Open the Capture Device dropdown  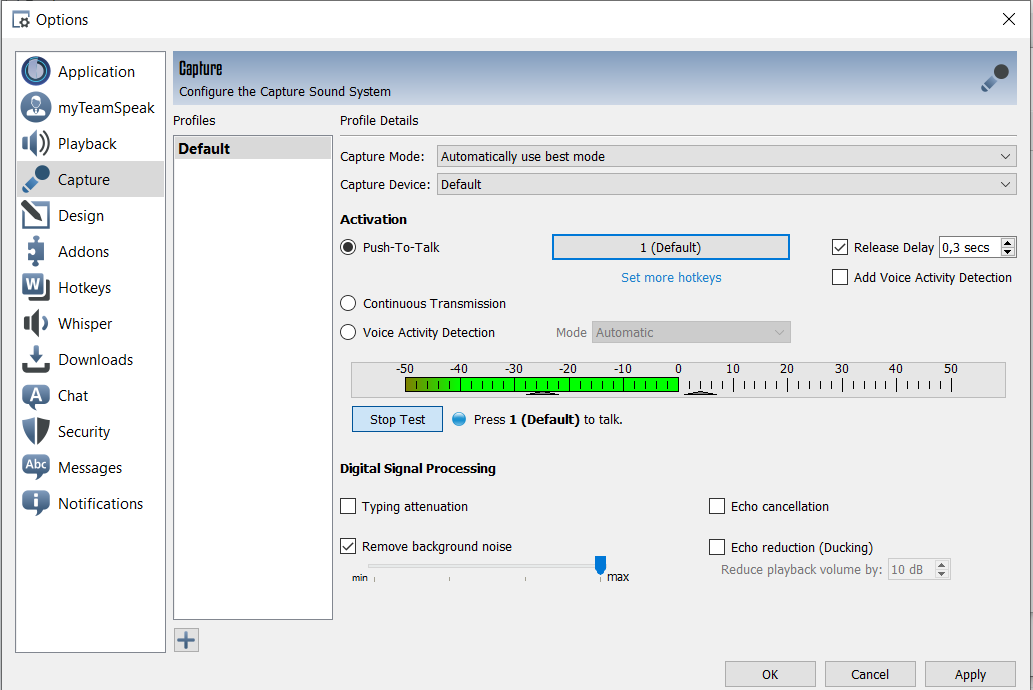727,185
